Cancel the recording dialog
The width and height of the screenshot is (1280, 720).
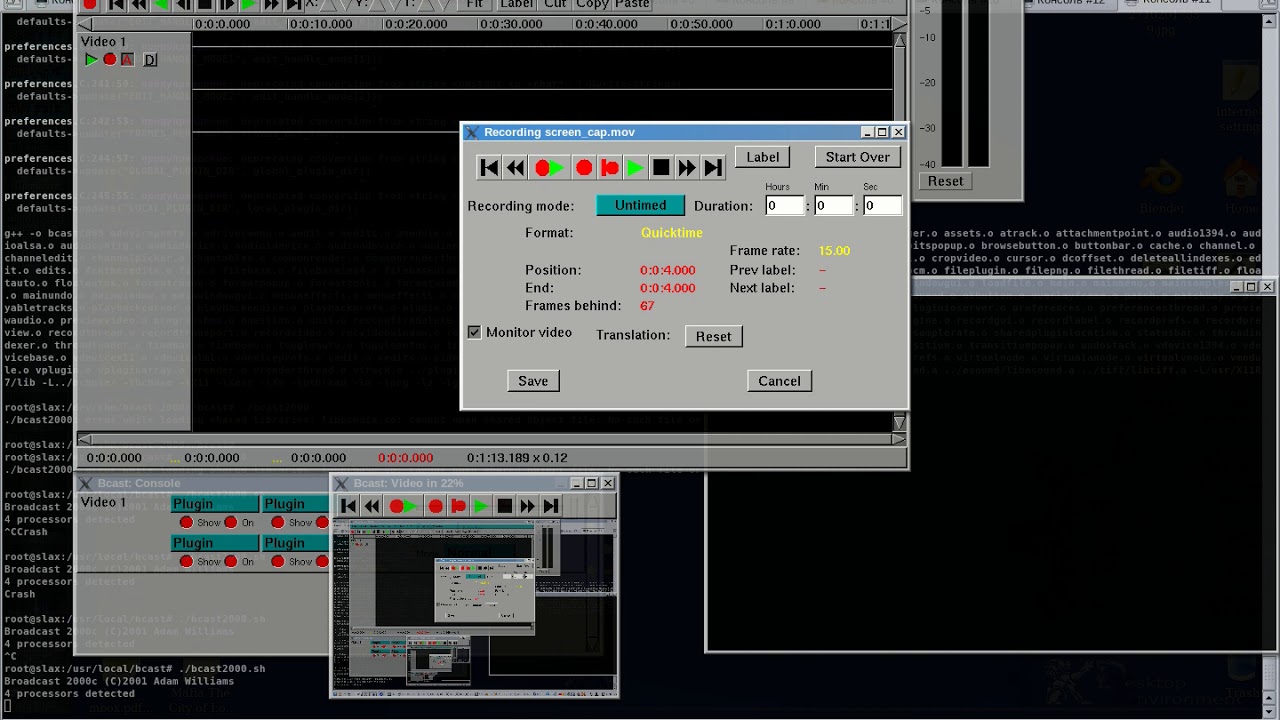tap(779, 380)
